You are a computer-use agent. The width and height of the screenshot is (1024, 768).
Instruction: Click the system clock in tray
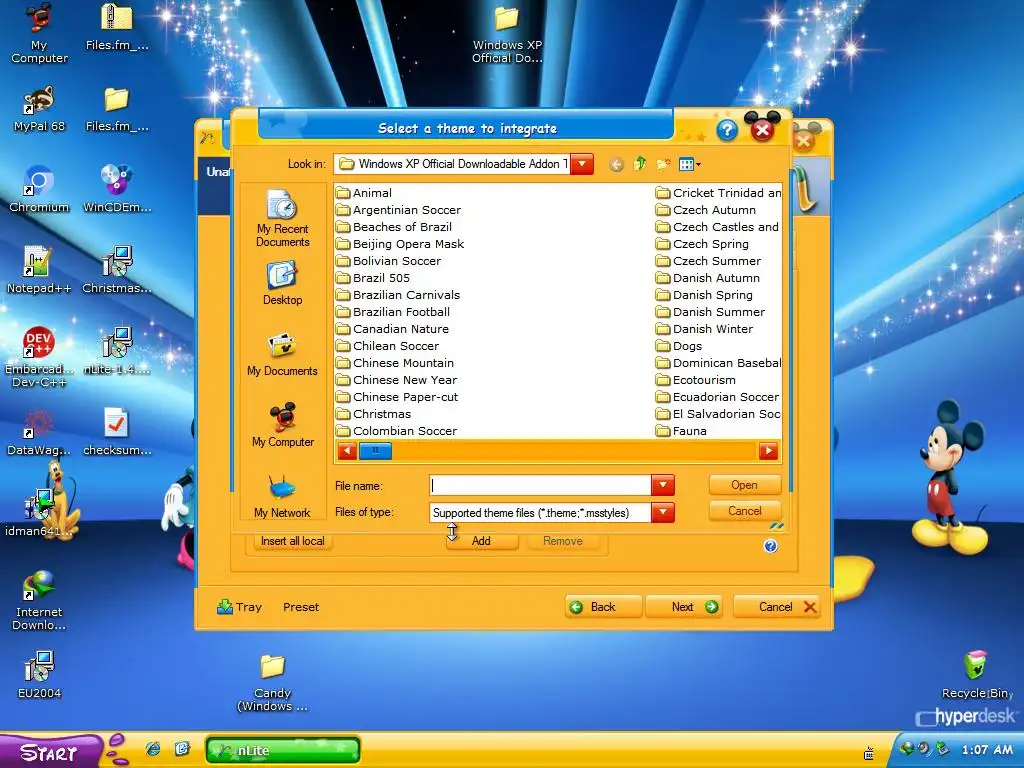pos(987,750)
